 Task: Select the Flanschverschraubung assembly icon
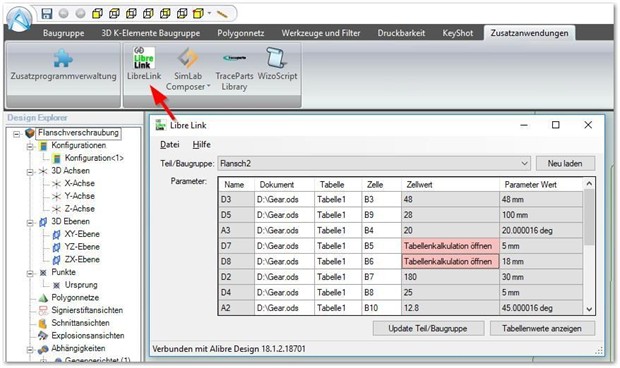[30, 133]
